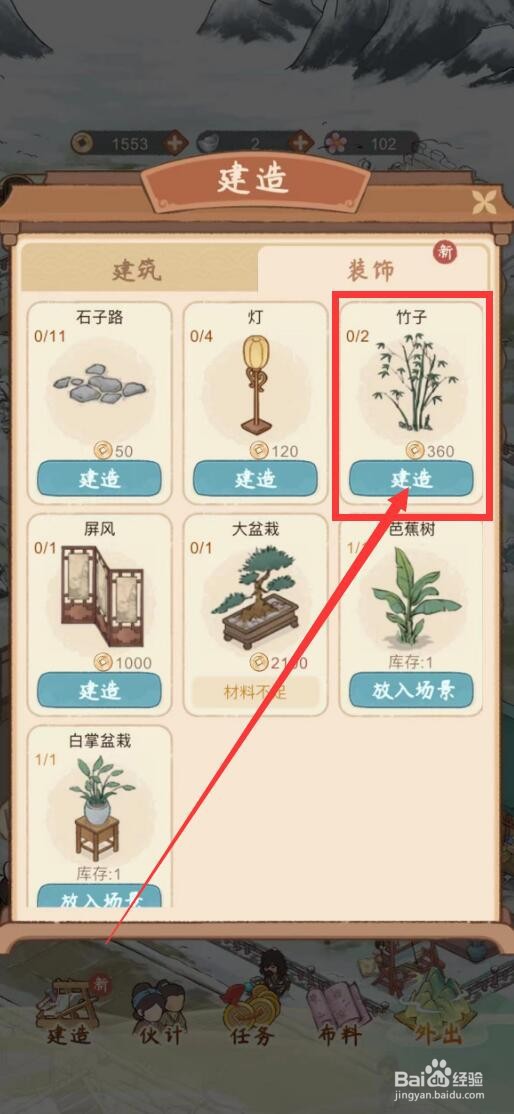Place the 芭蕉树 into the scene

pos(411,690)
